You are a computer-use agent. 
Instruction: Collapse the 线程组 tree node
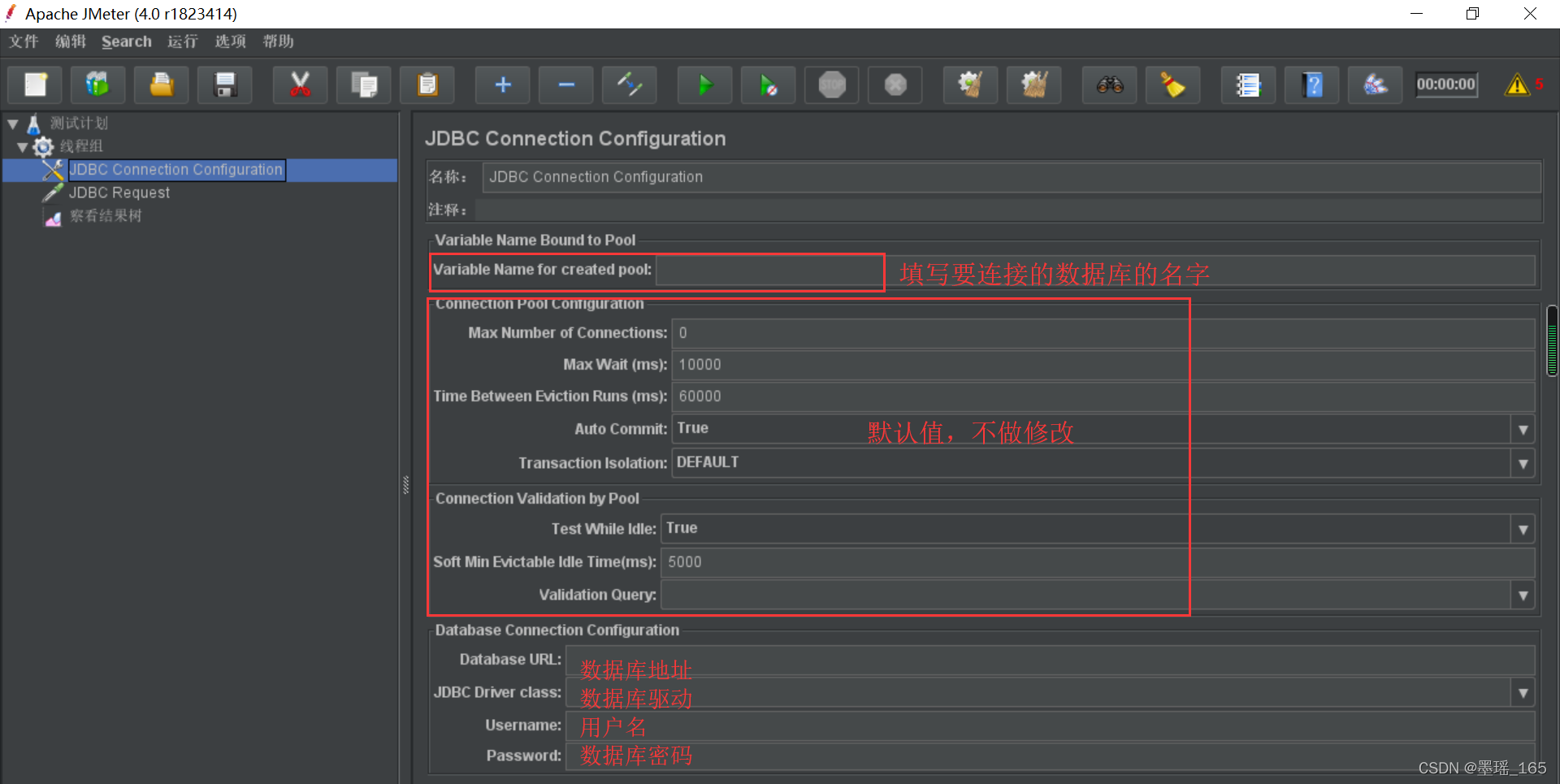tap(23, 146)
